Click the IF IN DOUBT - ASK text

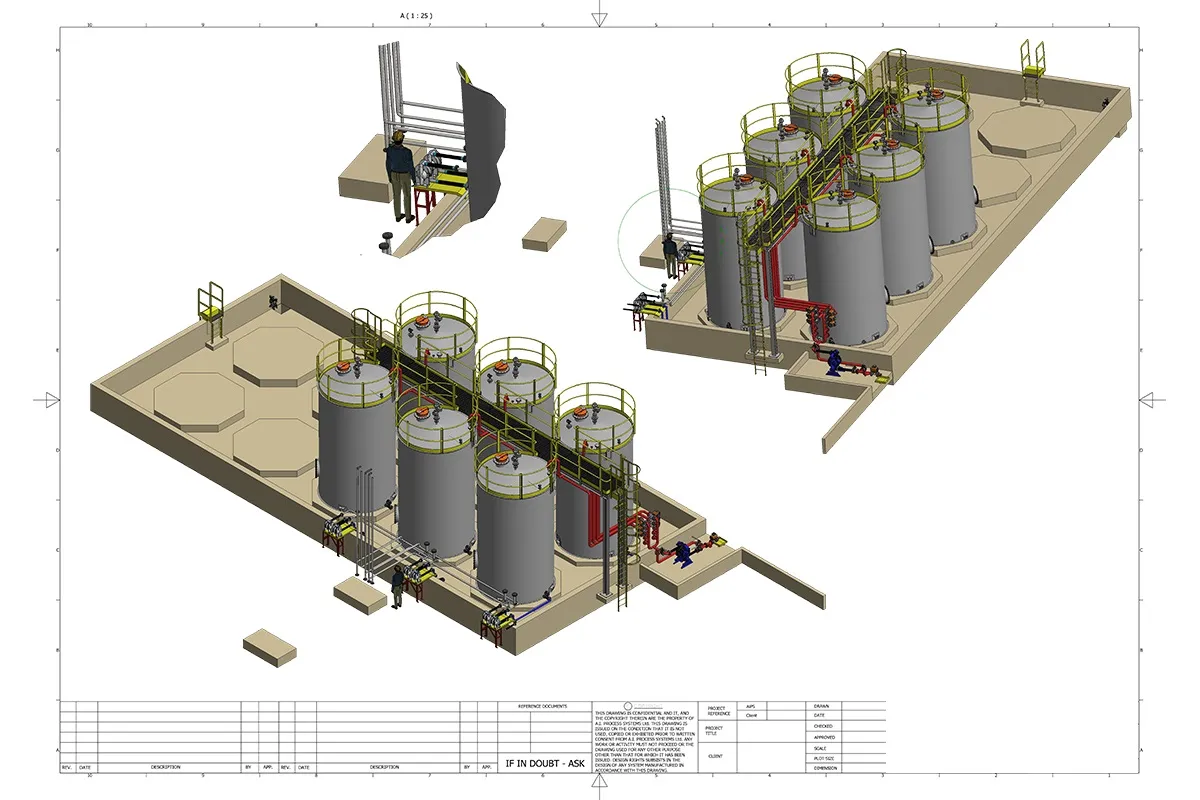(545, 764)
